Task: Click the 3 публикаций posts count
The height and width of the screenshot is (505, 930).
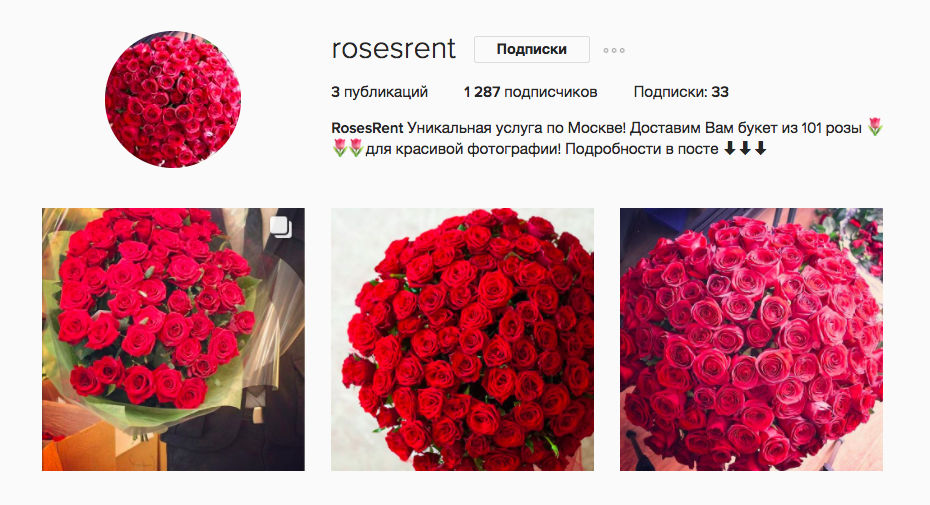Action: pos(380,92)
